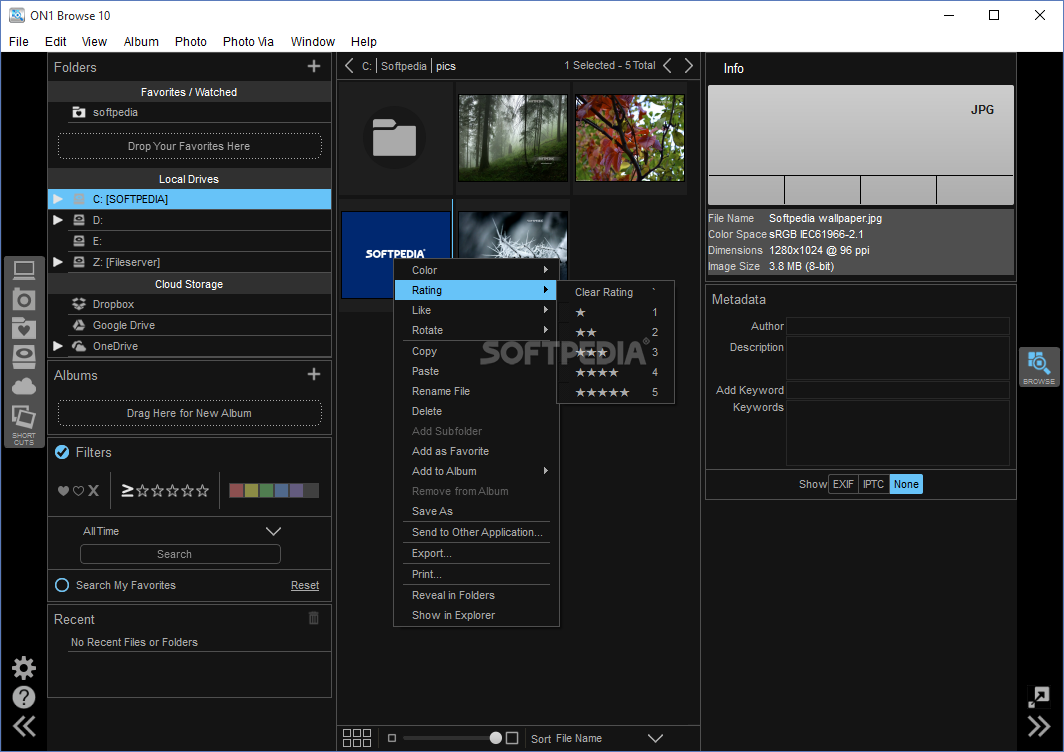Viewport: 1064px width, 752px height.
Task: Expand the Z: [Fileserver] drive
Action: point(58,262)
